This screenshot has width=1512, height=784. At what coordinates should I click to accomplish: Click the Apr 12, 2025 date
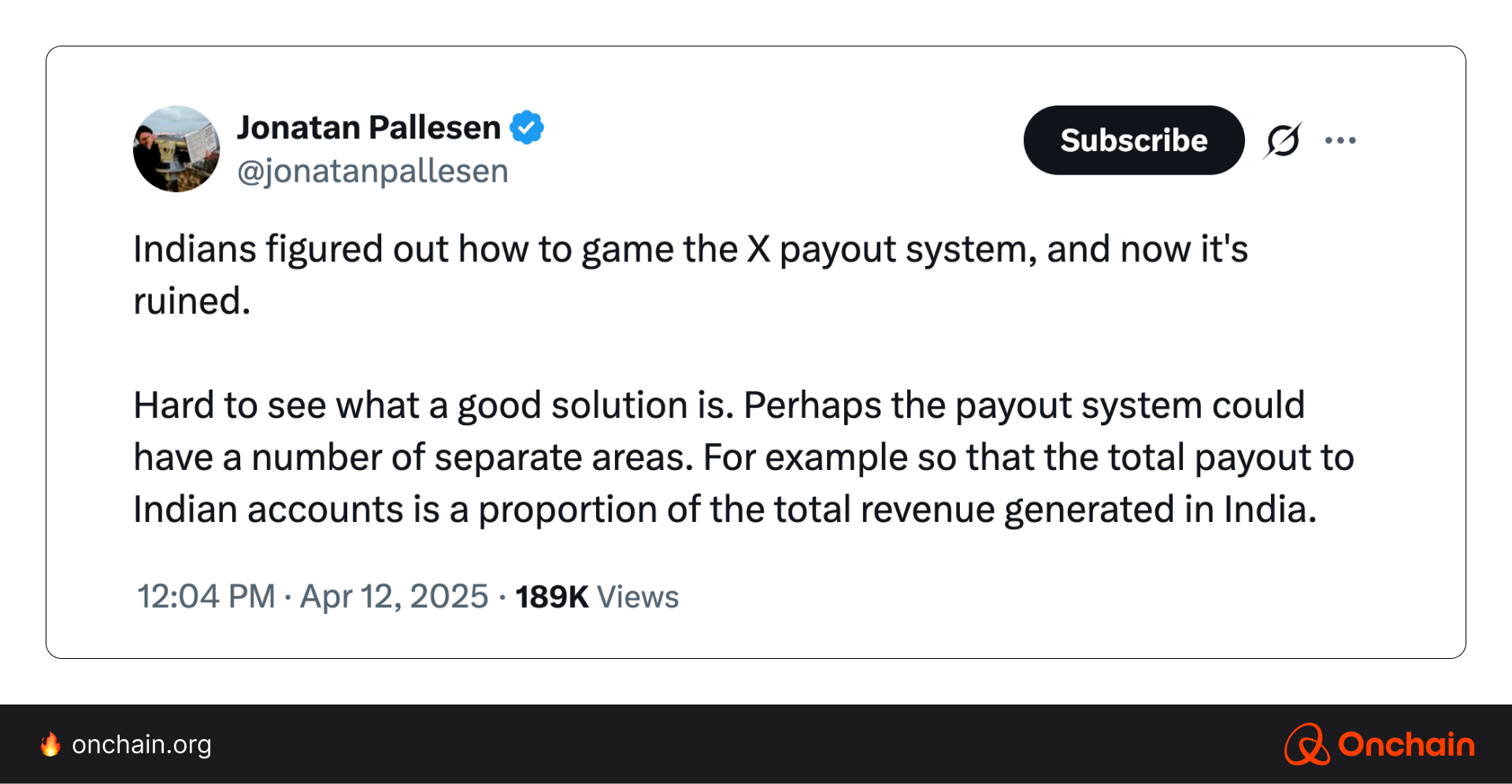pos(395,597)
